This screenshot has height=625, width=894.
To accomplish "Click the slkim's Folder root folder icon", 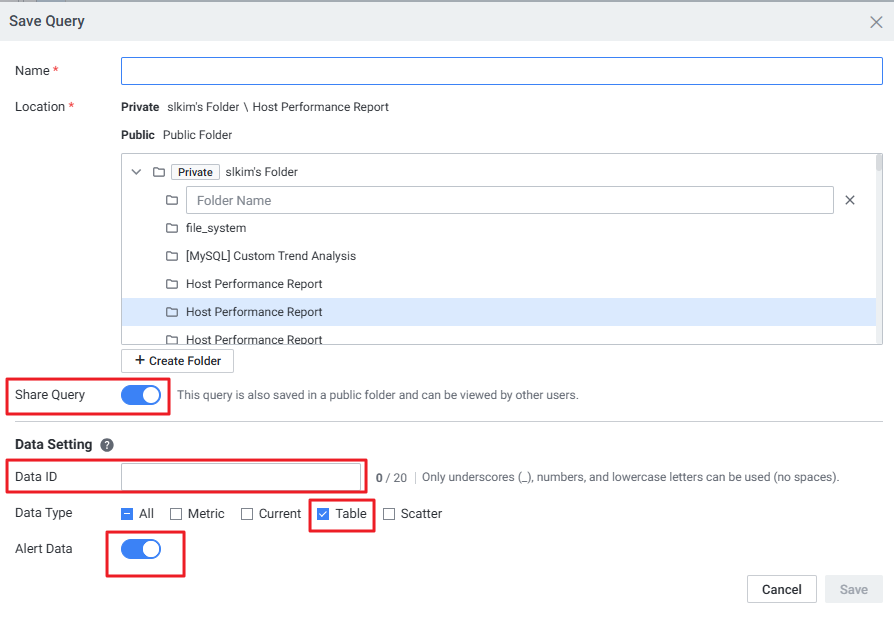I will (x=158, y=172).
